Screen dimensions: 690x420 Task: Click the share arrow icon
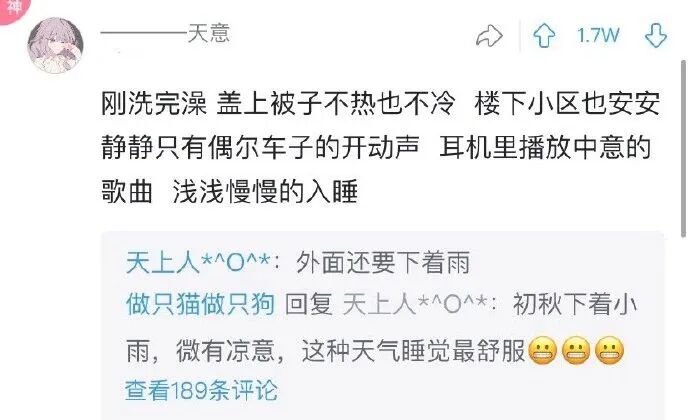tap(489, 36)
